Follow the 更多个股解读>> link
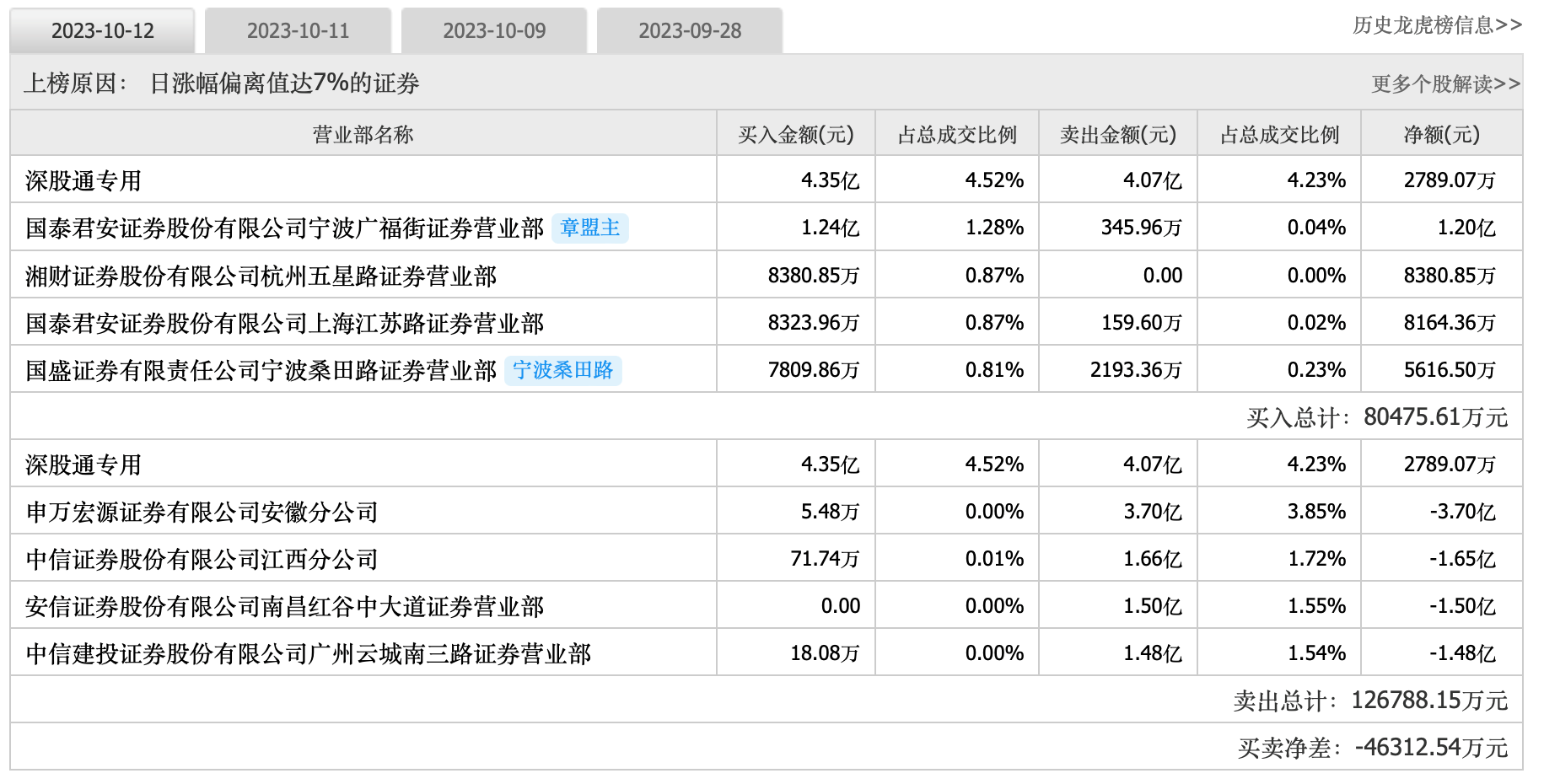 [1446, 83]
